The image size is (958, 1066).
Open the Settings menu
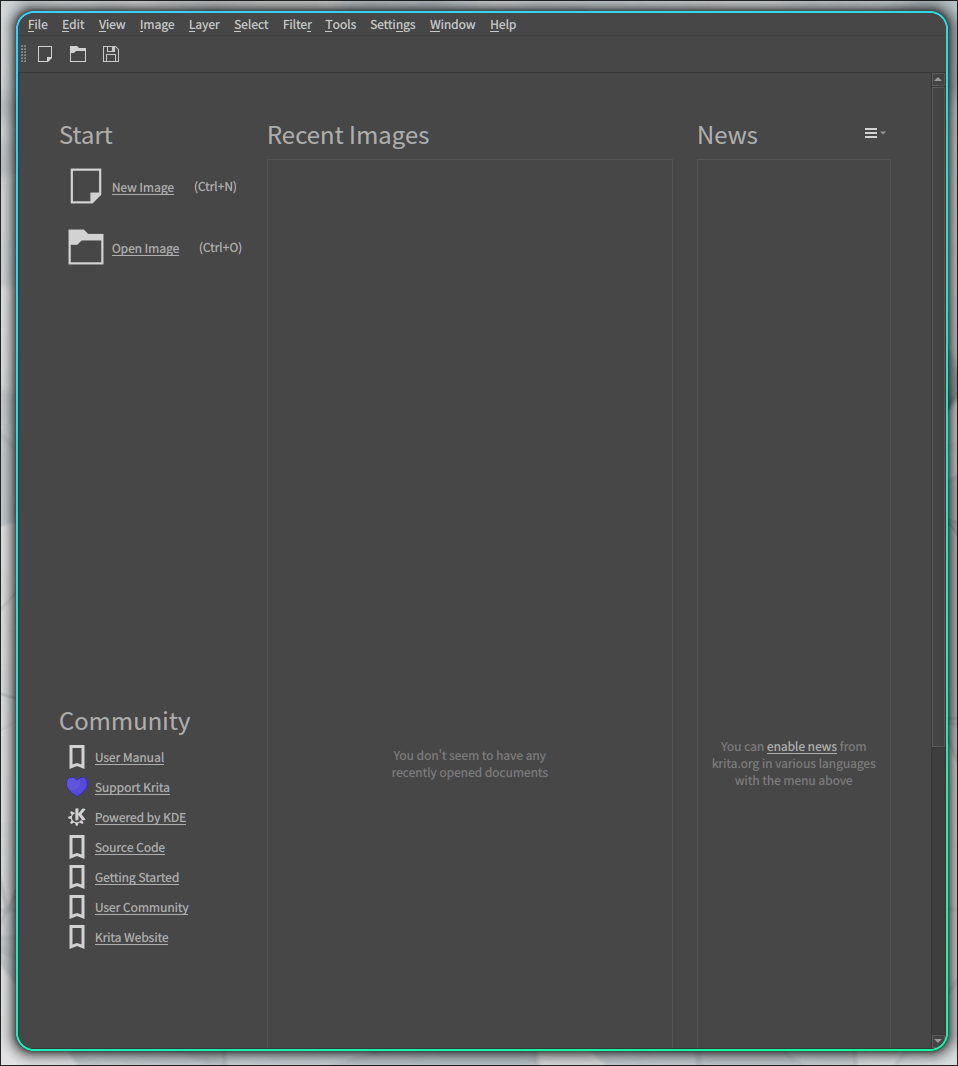(392, 25)
